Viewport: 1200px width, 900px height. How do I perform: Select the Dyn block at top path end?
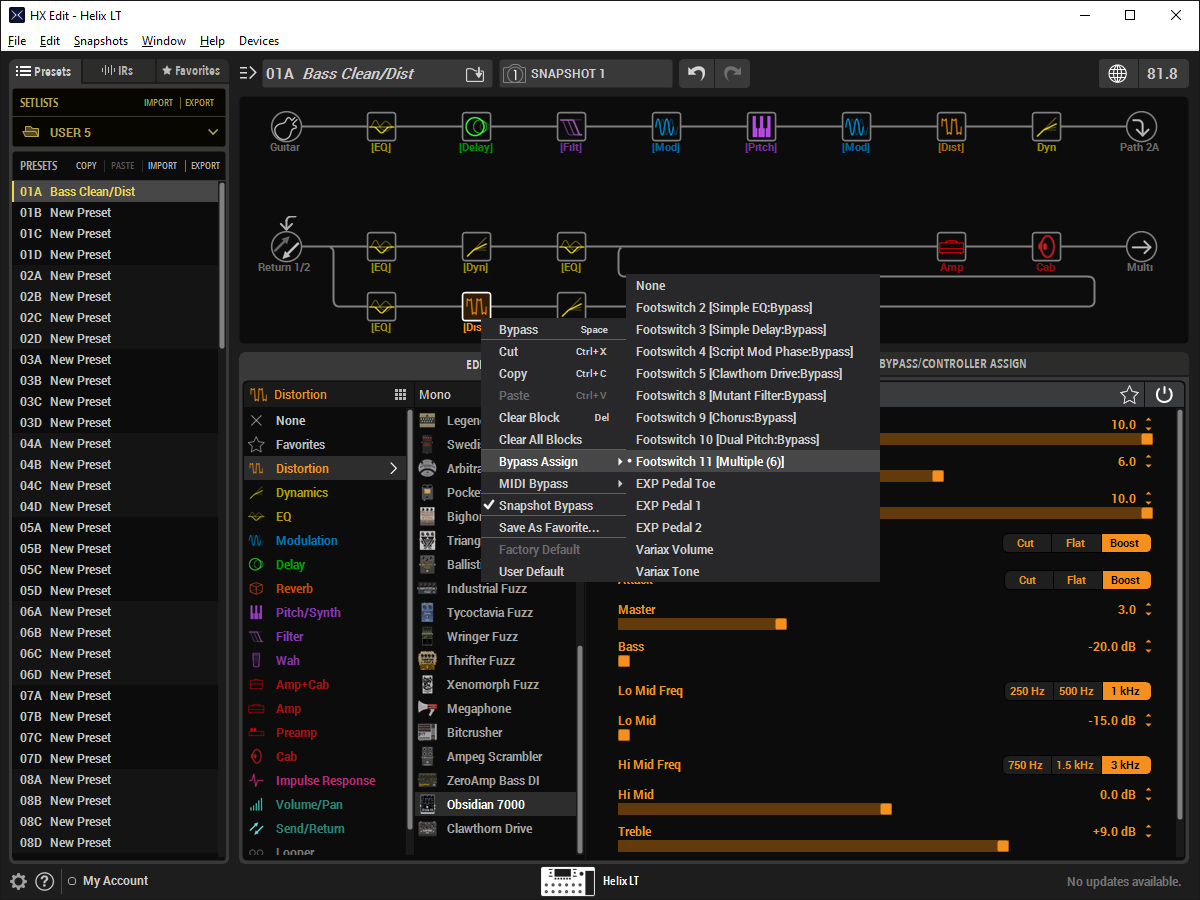pyautogui.click(x=1046, y=127)
